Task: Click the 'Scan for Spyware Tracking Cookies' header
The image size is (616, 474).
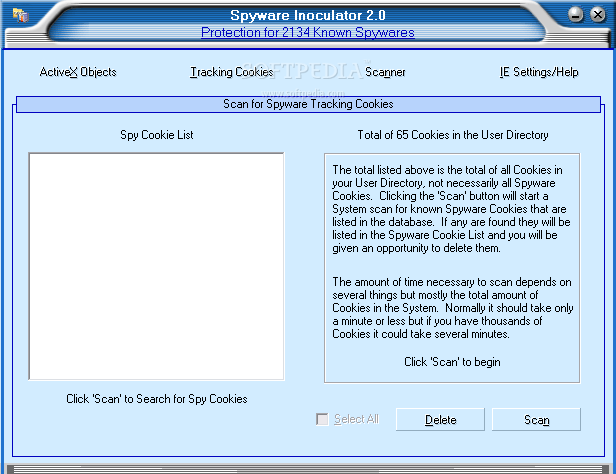Action: pos(308,104)
